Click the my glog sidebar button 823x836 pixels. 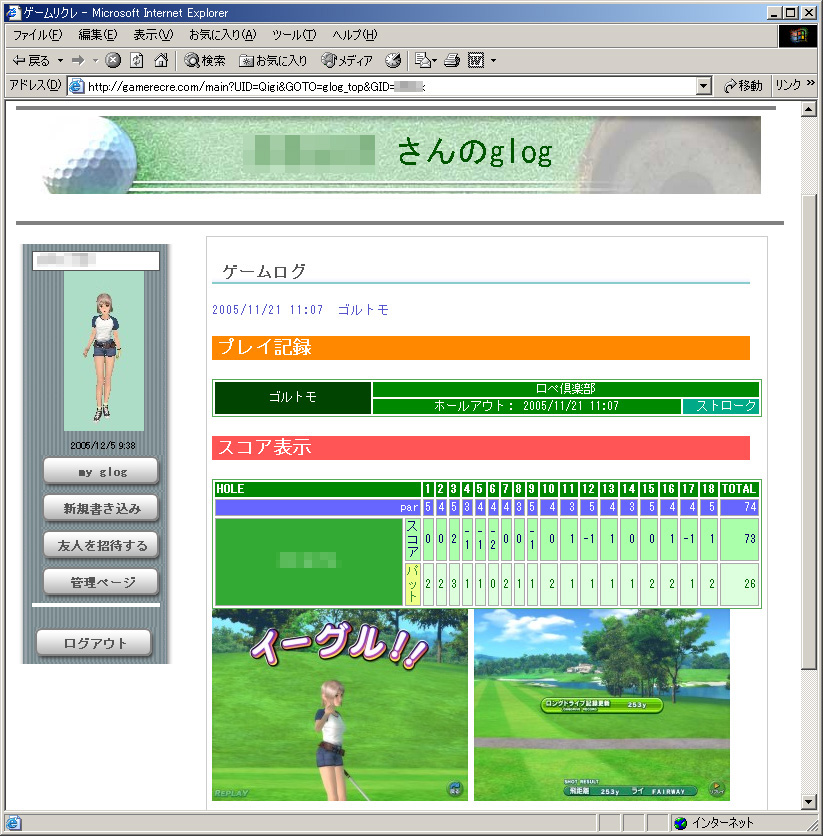tap(101, 471)
